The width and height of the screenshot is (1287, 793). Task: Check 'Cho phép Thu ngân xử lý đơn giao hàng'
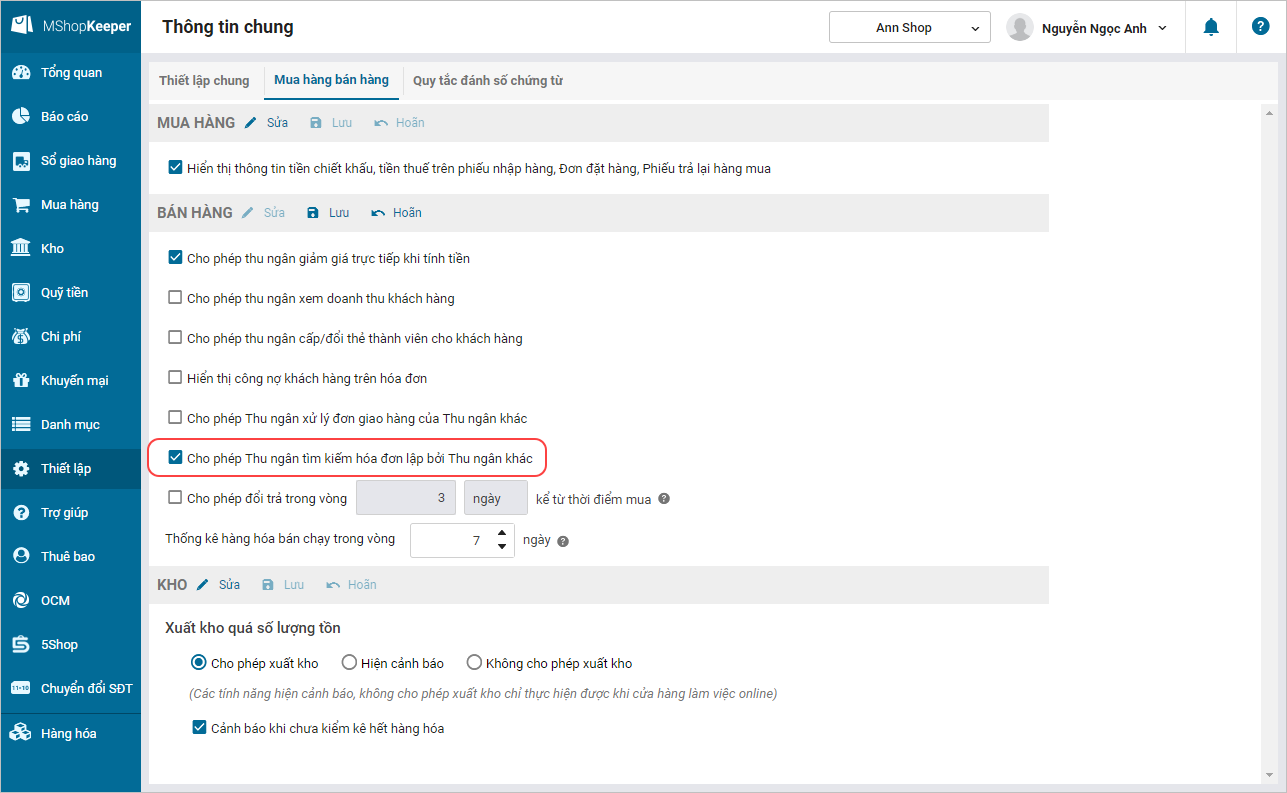pos(176,418)
